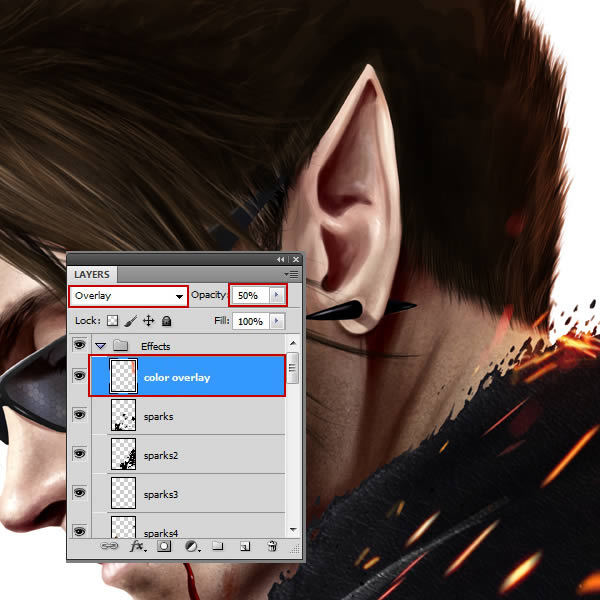Select the color overlay layer
The height and width of the screenshot is (600, 600).
pyautogui.click(x=187, y=376)
